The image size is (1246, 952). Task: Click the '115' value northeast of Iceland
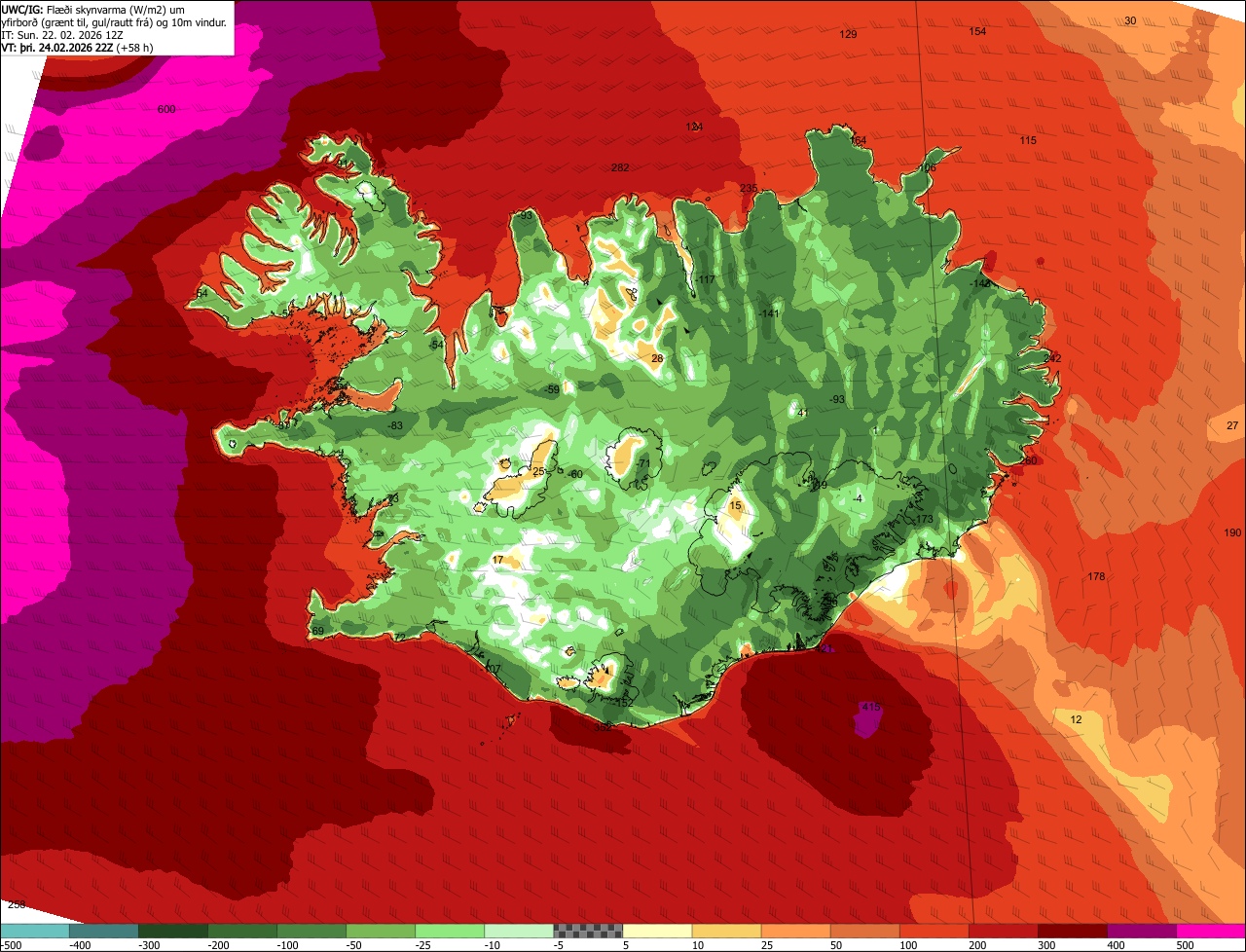[x=1028, y=140]
